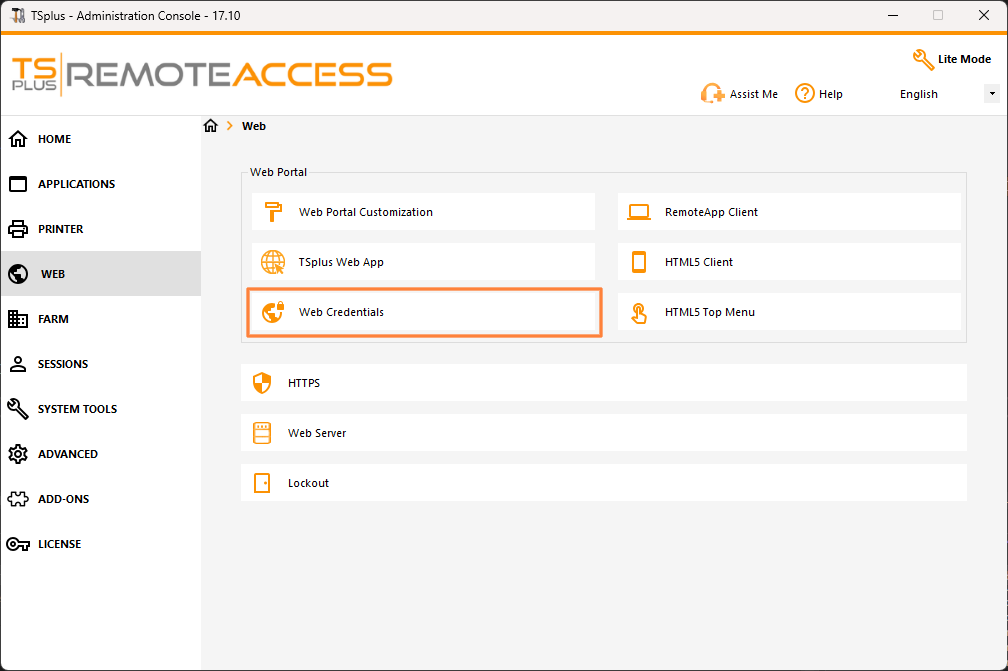Open the LICENSE section
The height and width of the screenshot is (671, 1008).
tap(58, 543)
